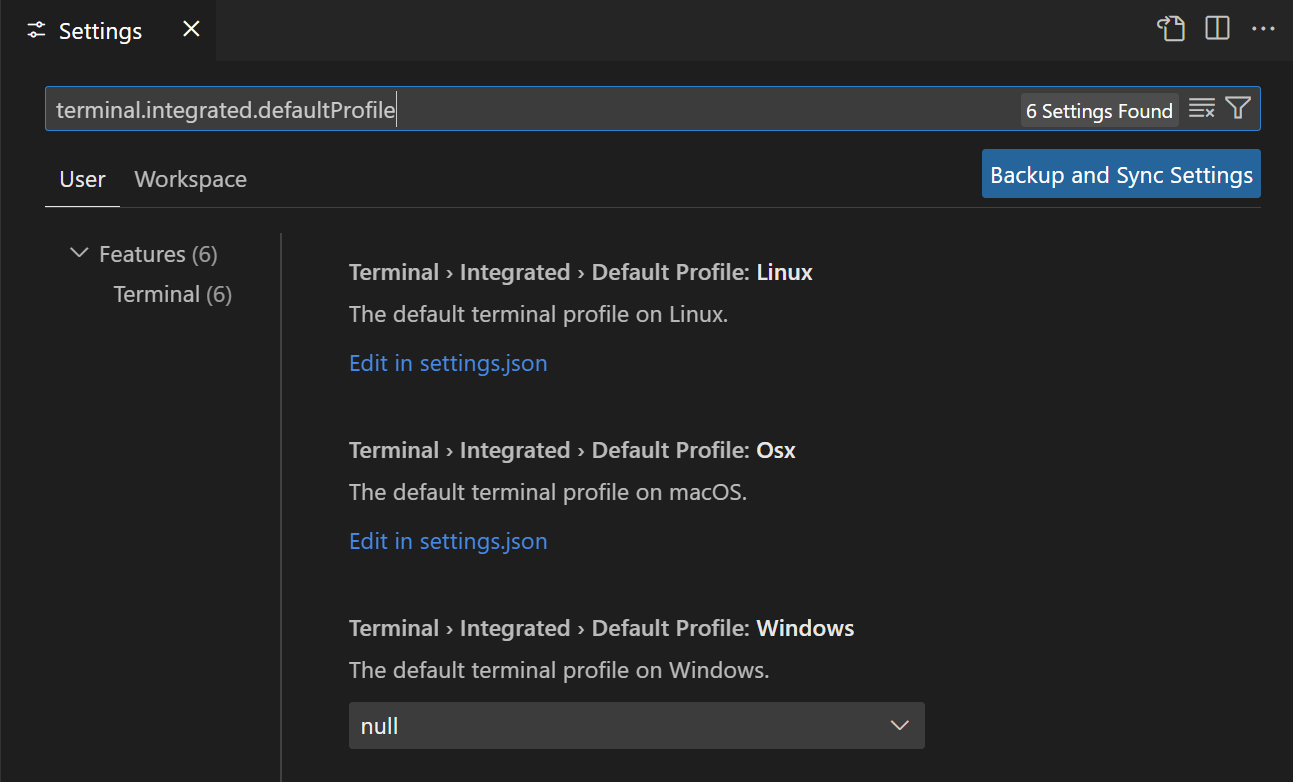This screenshot has width=1293, height=782.
Task: Click the Settings editor tab title
Action: tap(99, 30)
